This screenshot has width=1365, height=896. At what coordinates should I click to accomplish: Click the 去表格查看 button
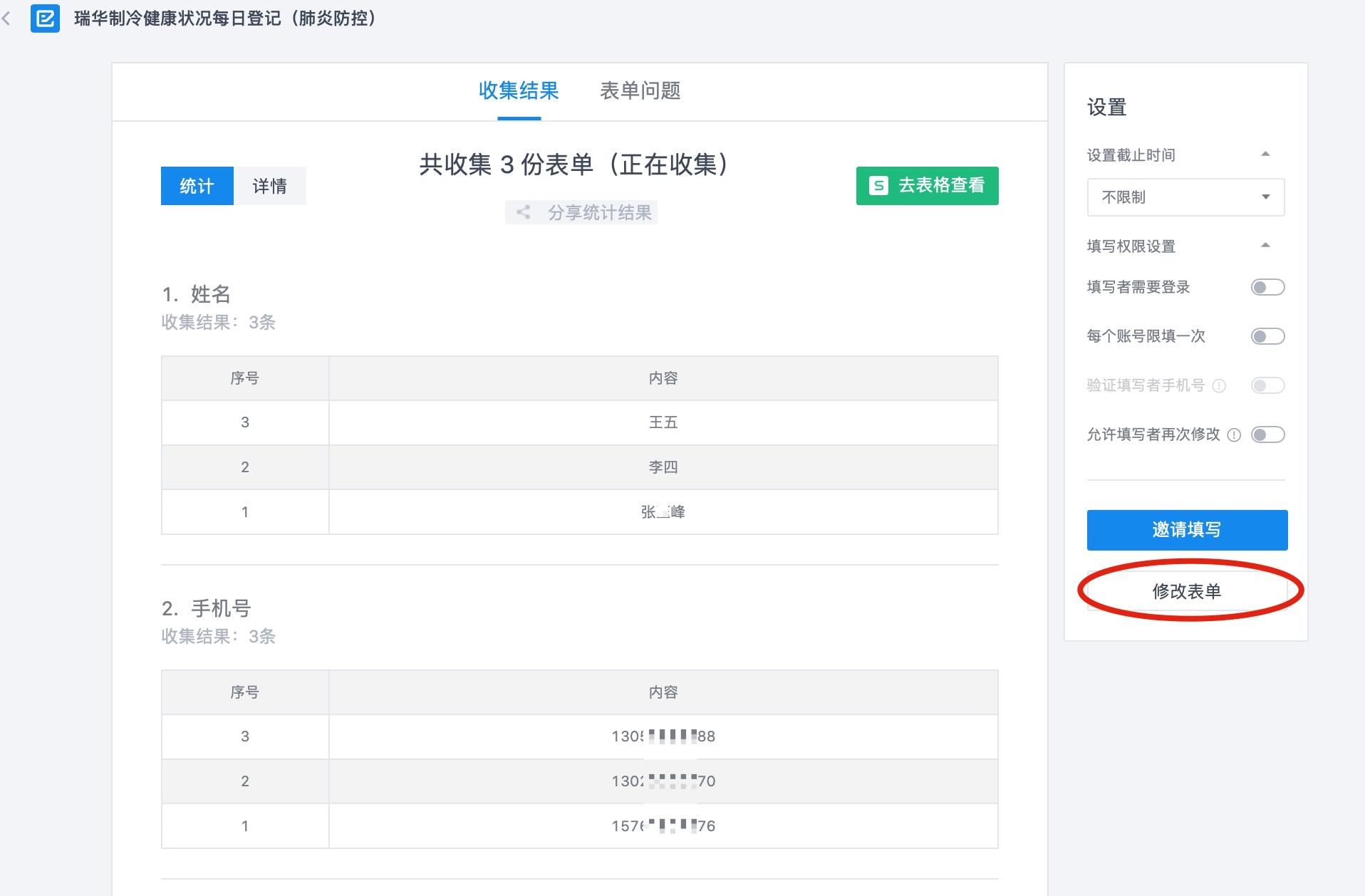[x=927, y=186]
